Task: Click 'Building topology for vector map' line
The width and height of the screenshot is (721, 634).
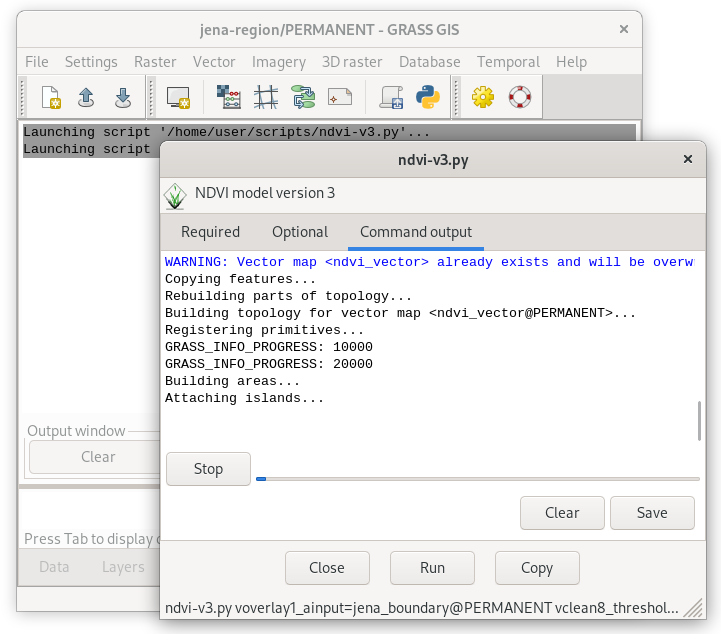Action: (400, 313)
